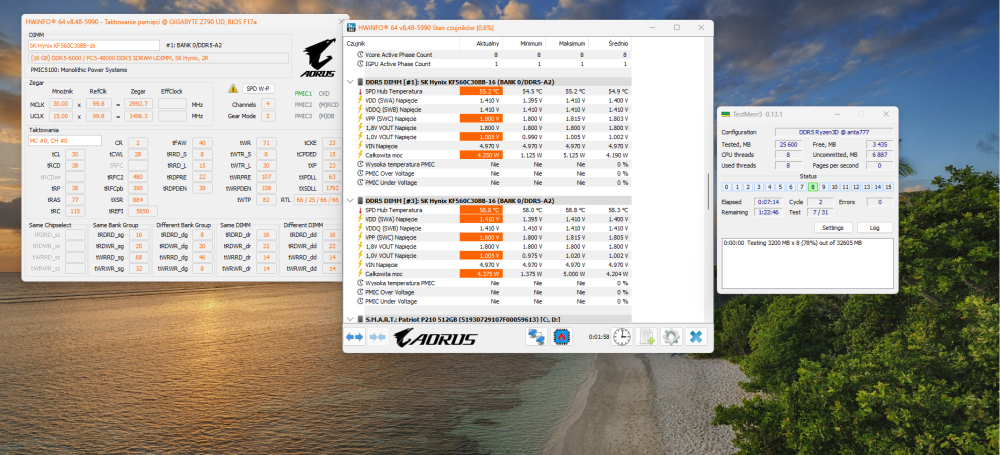
Task: Click the drive icon of S.M.A.R.T. Patriot P210 header
Action: [360, 319]
